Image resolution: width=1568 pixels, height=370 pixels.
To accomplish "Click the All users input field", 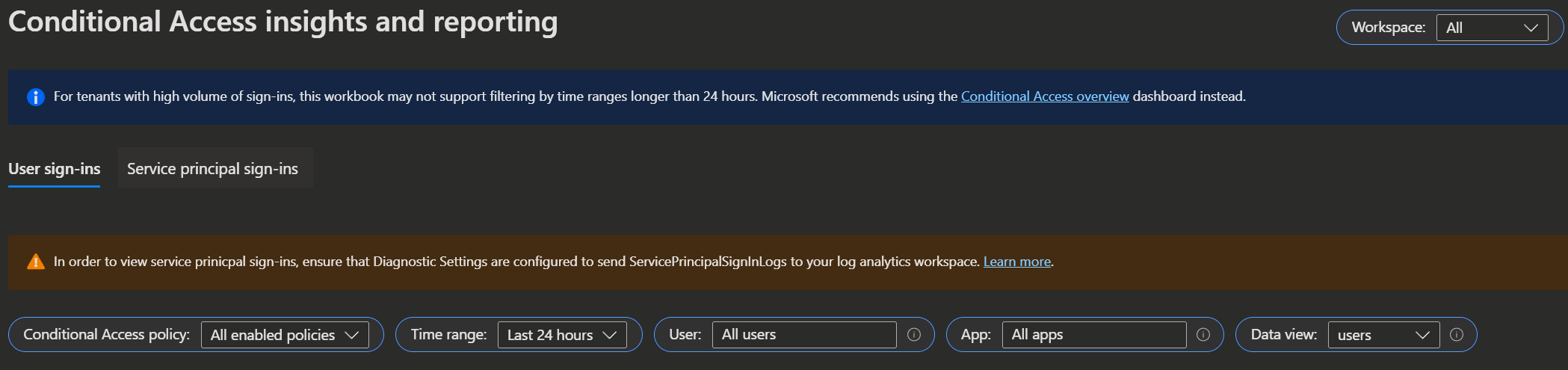I will coord(804,335).
